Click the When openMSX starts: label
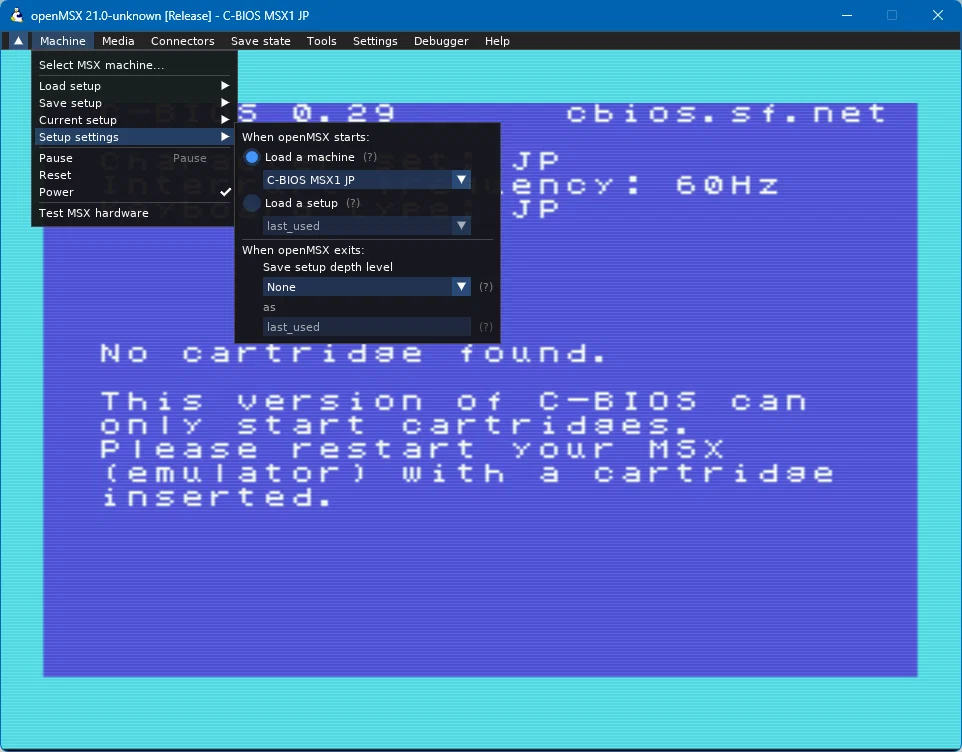This screenshot has width=962, height=752. tap(306, 137)
